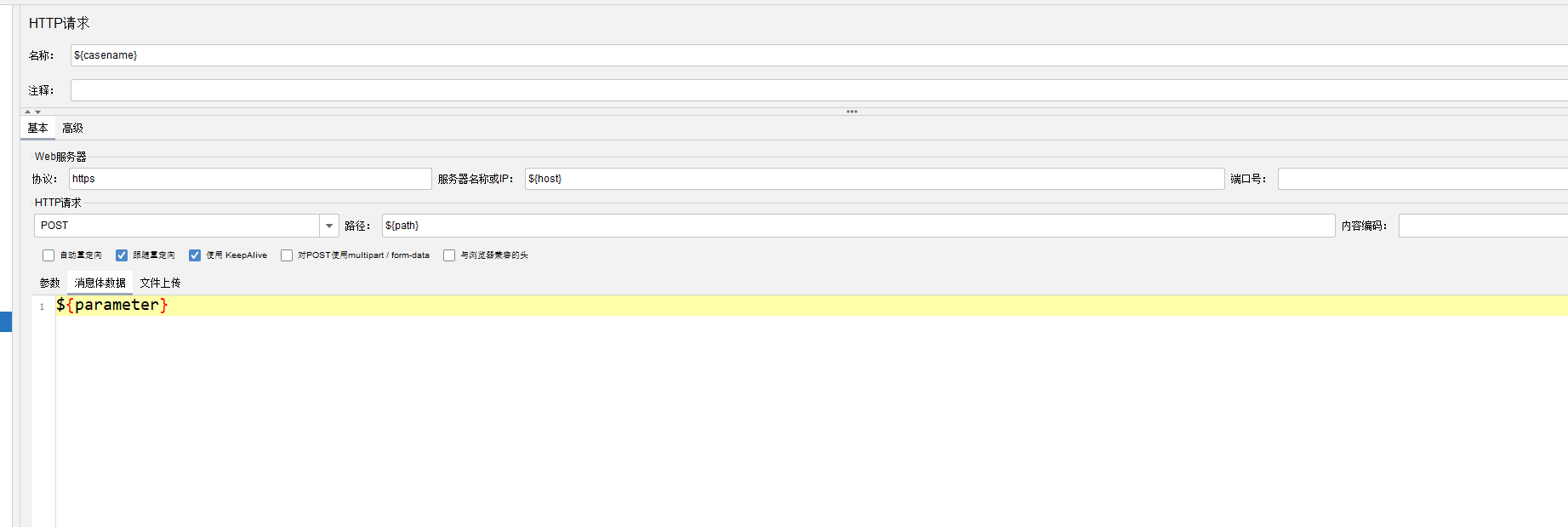The height and width of the screenshot is (527, 1568).
Task: Click the 服务器名称或IP field with ${host}
Action: 875,179
